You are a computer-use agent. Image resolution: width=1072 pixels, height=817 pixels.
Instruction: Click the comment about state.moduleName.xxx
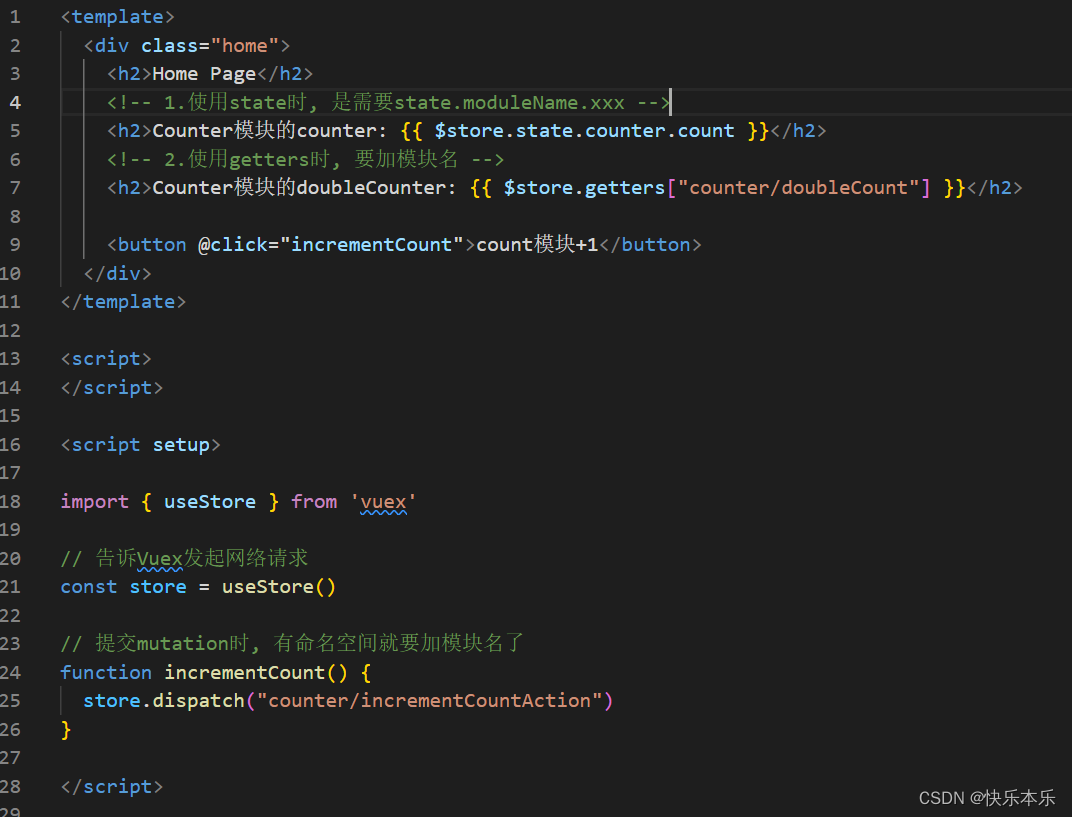(x=388, y=103)
